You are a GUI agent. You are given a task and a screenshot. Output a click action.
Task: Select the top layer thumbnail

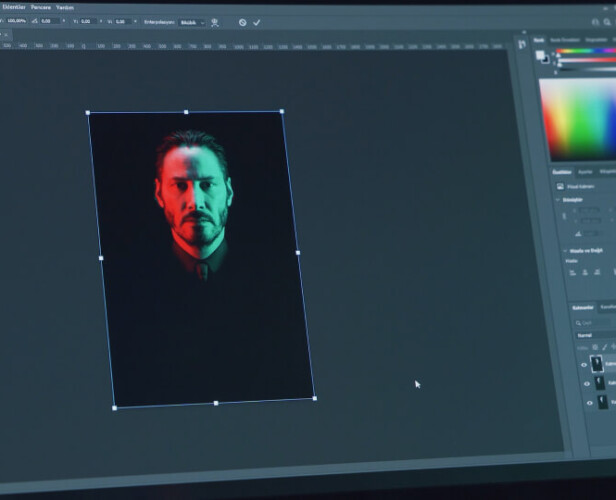pos(598,364)
